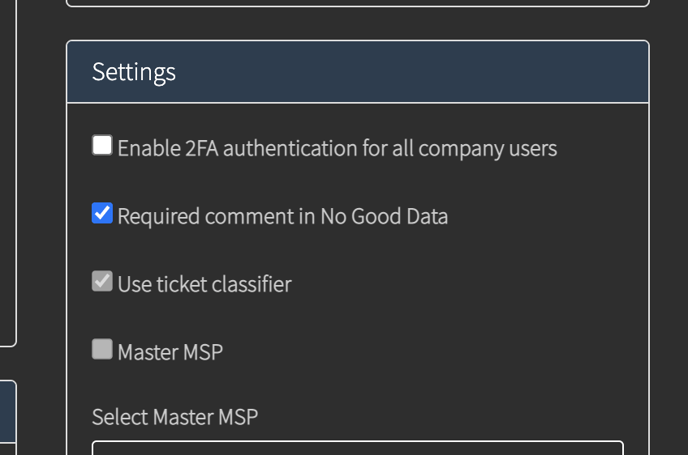The height and width of the screenshot is (455, 688).
Task: Enable 2FA authentication for all company users checkbox
Action: pyautogui.click(x=102, y=145)
